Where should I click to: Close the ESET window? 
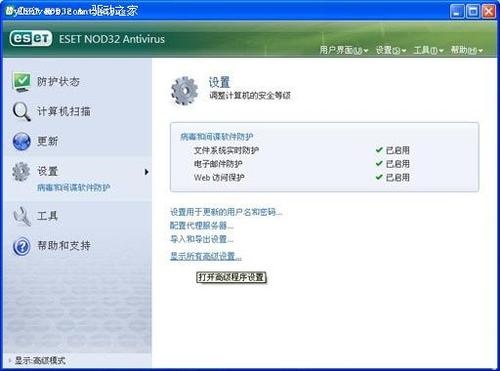[489, 11]
